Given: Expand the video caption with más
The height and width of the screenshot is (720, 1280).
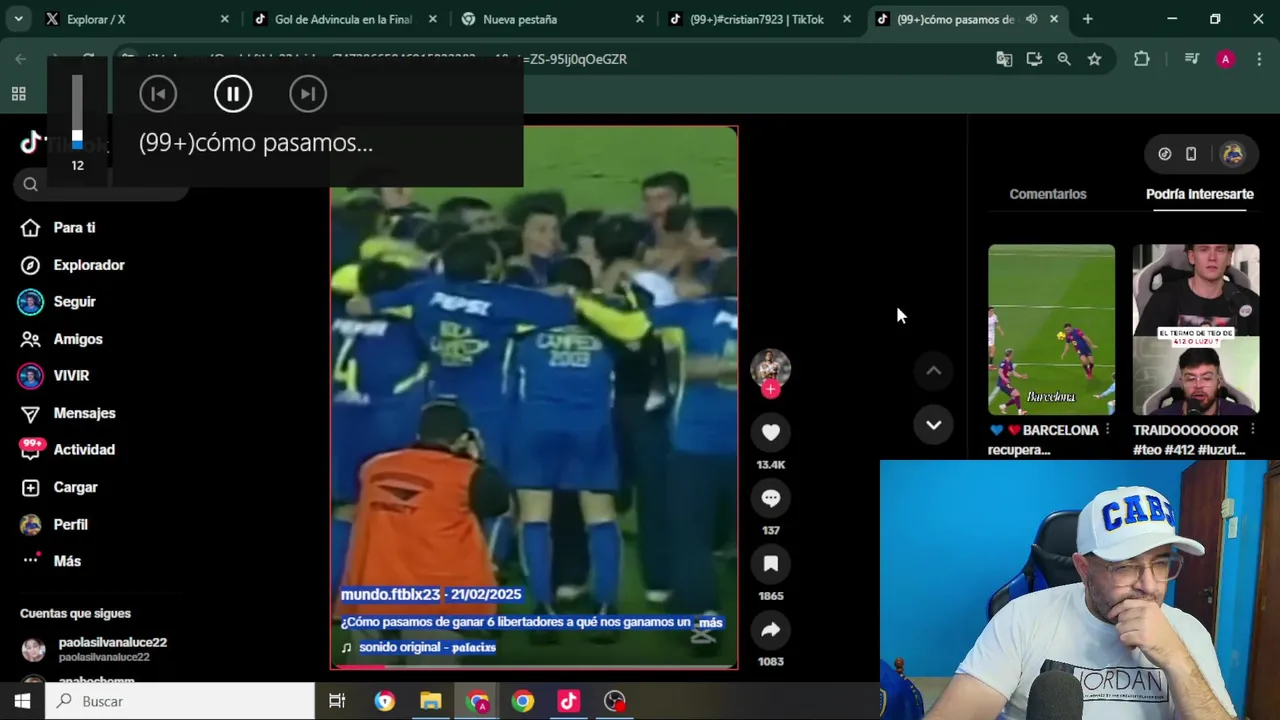Looking at the screenshot, I should click(x=710, y=622).
